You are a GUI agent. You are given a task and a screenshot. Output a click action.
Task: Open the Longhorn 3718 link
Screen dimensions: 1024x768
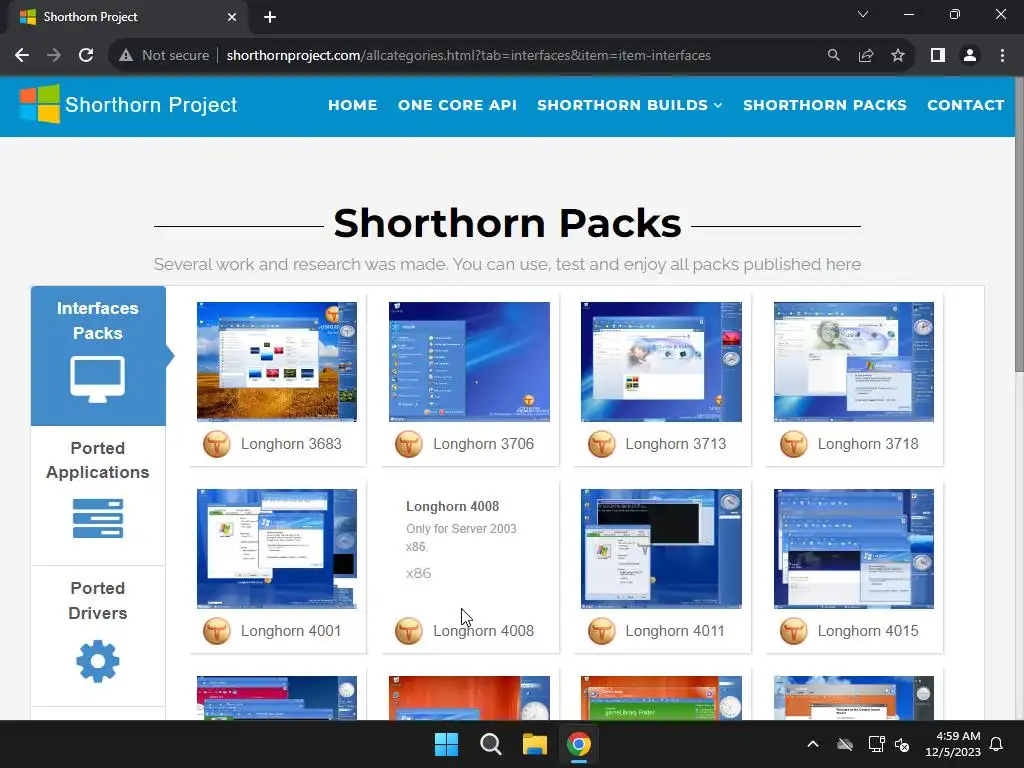pos(868,444)
